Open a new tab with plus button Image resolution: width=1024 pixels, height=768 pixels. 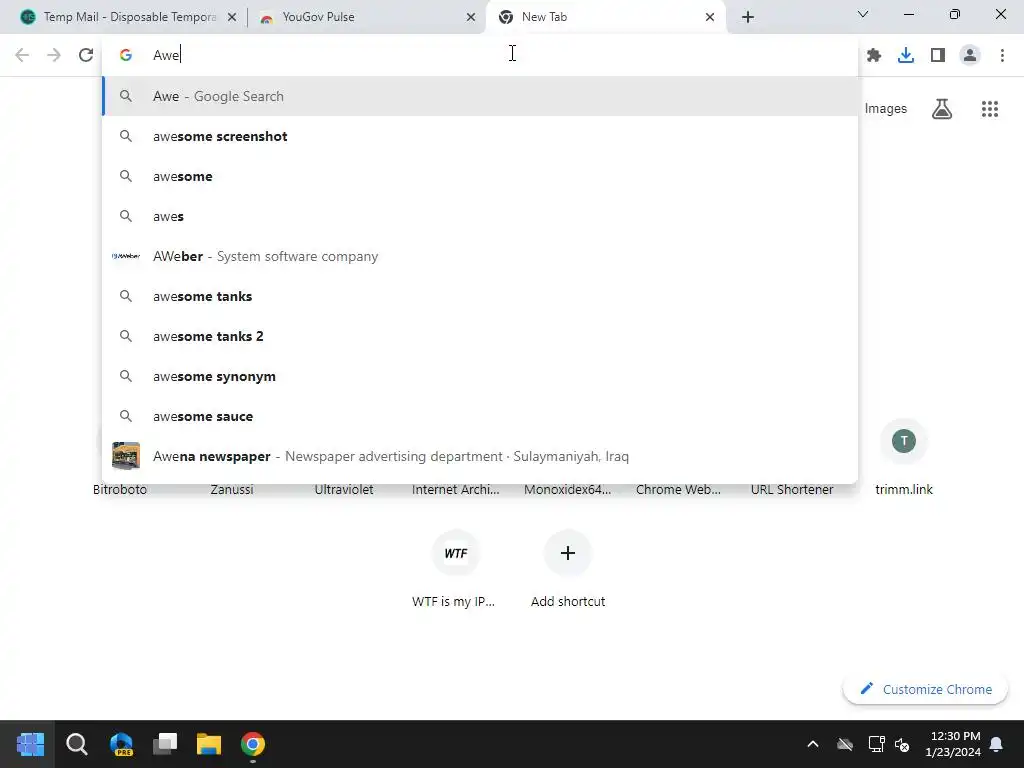click(748, 17)
